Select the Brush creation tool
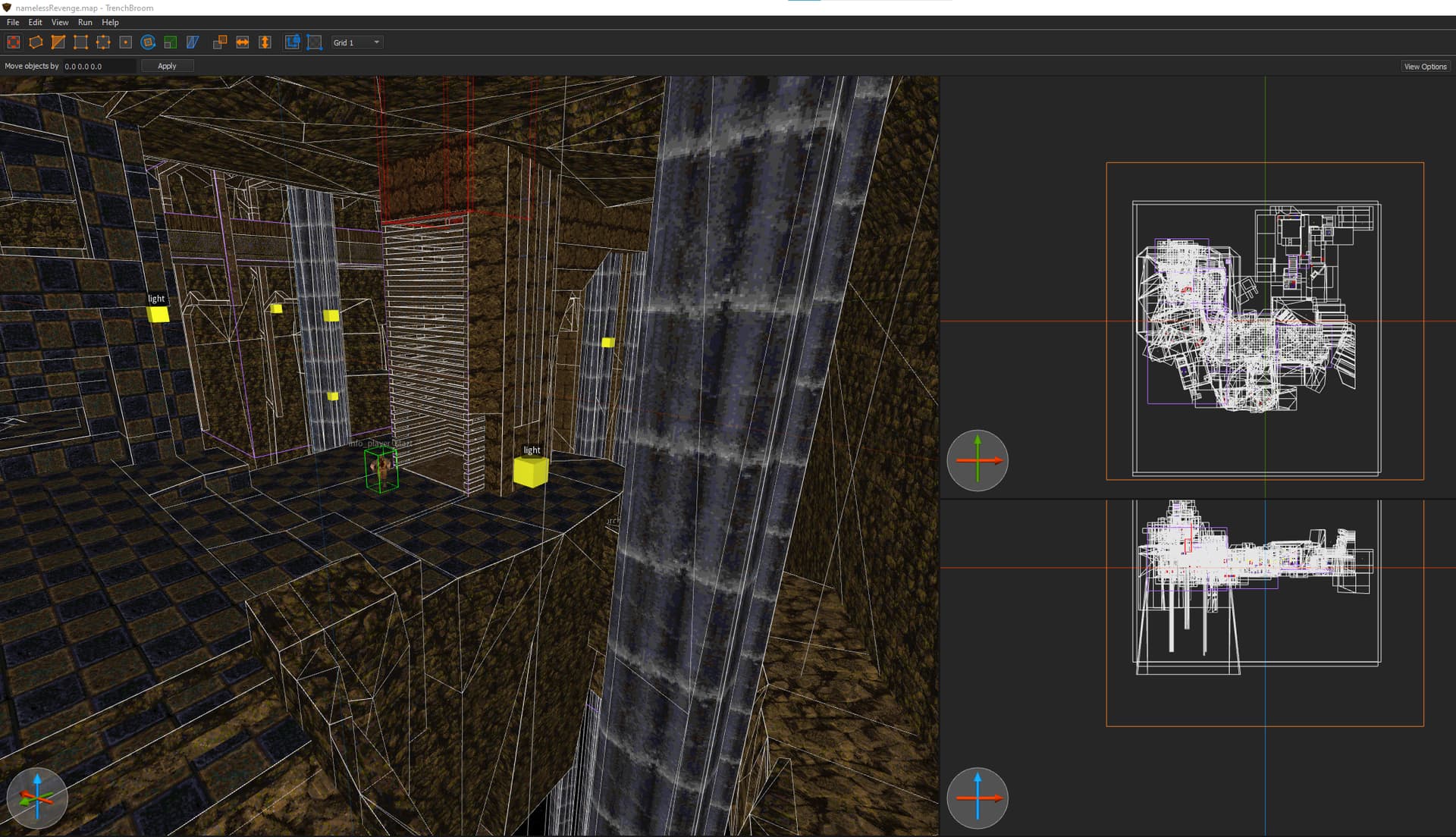Screen dimensions: 1456x837 point(36,42)
